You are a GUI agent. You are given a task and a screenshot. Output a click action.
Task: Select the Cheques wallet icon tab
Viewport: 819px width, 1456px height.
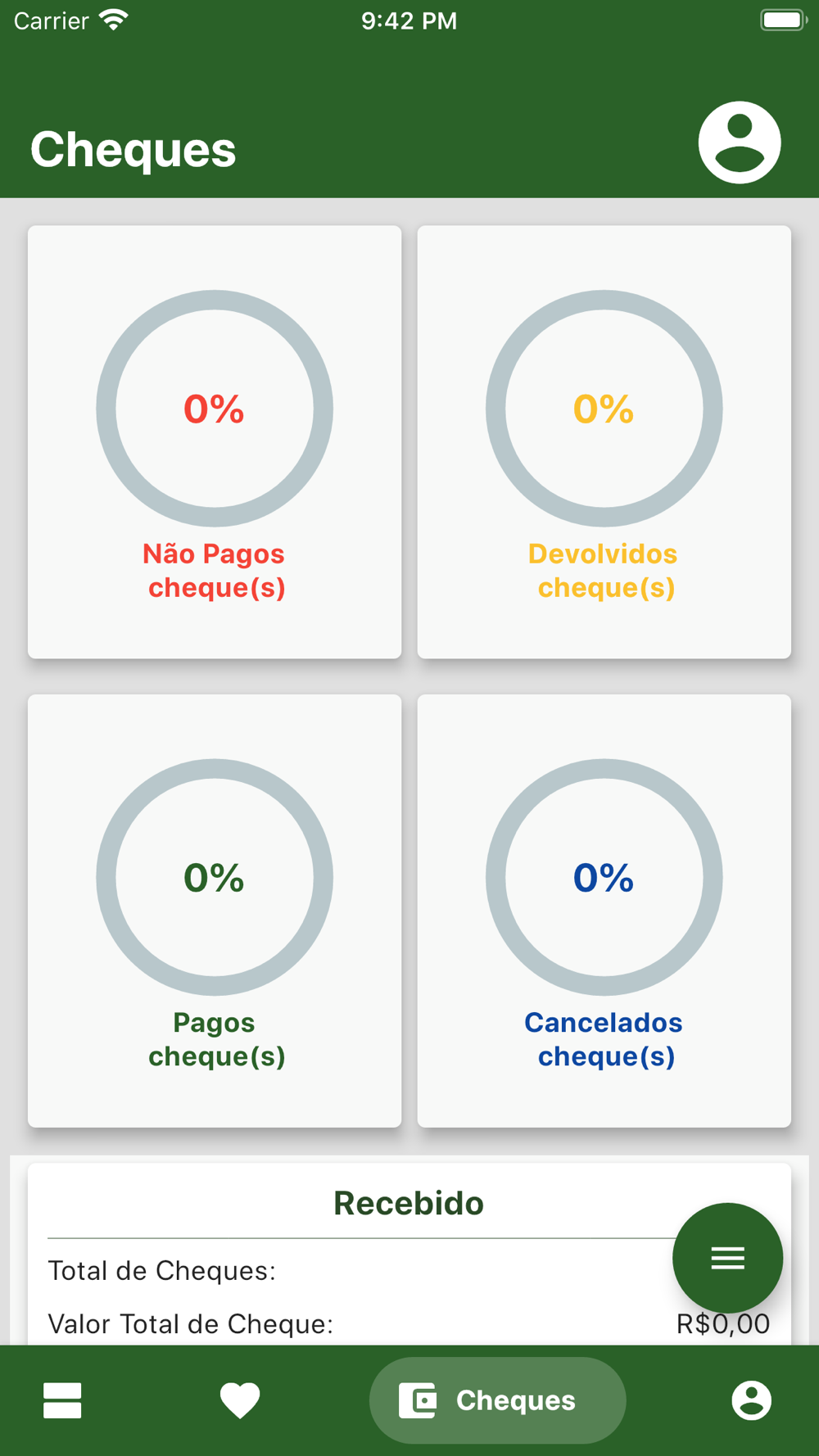(418, 1400)
